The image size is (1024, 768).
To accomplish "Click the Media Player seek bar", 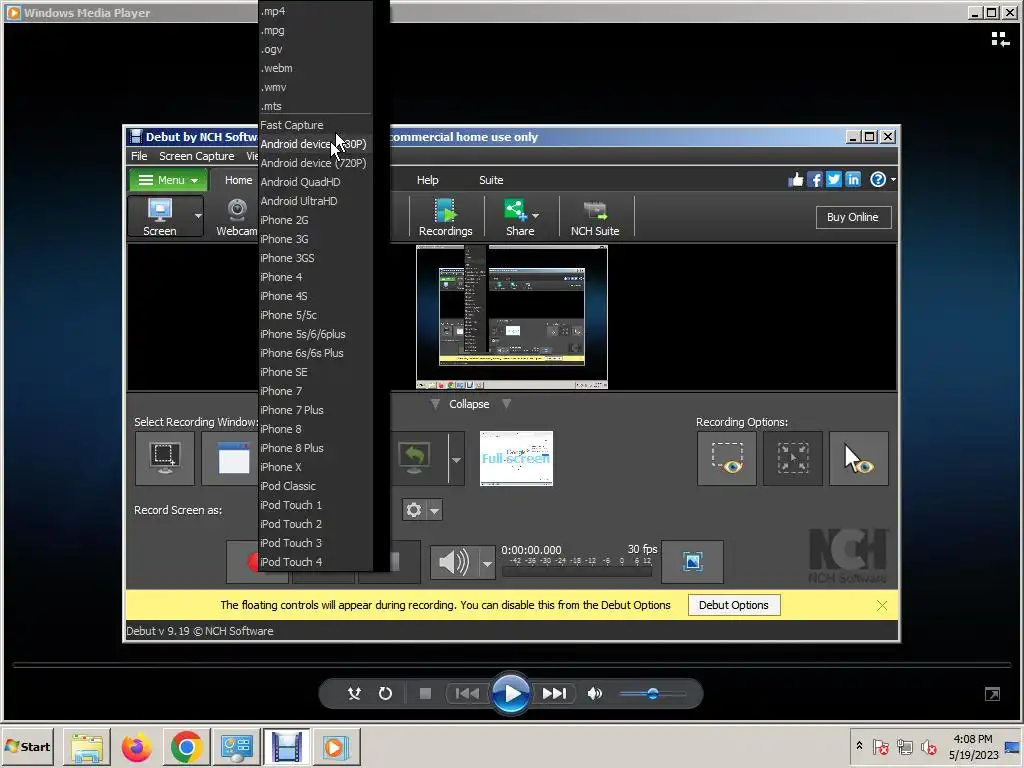I will point(511,665).
